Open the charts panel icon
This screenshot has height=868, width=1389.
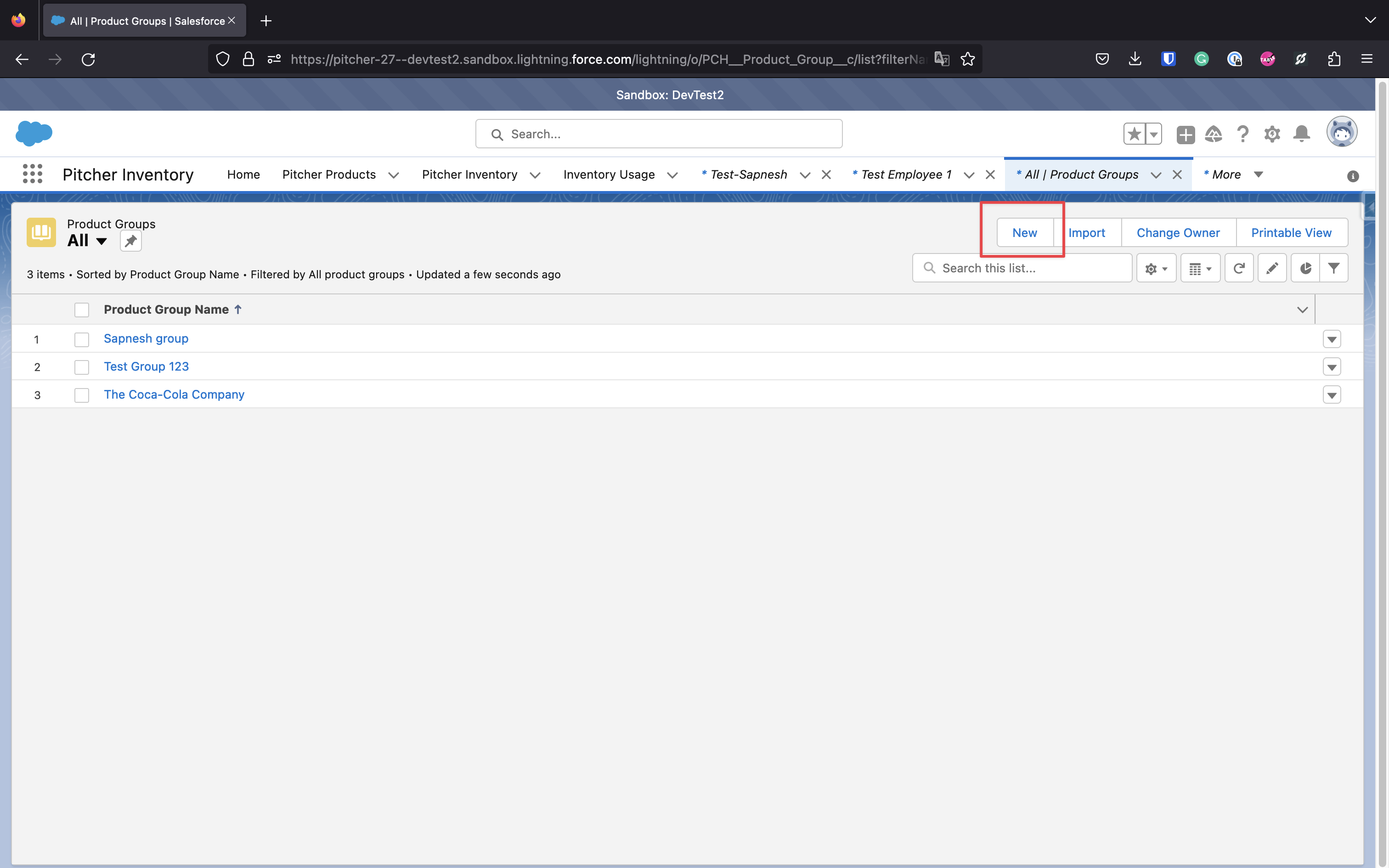[x=1305, y=268]
